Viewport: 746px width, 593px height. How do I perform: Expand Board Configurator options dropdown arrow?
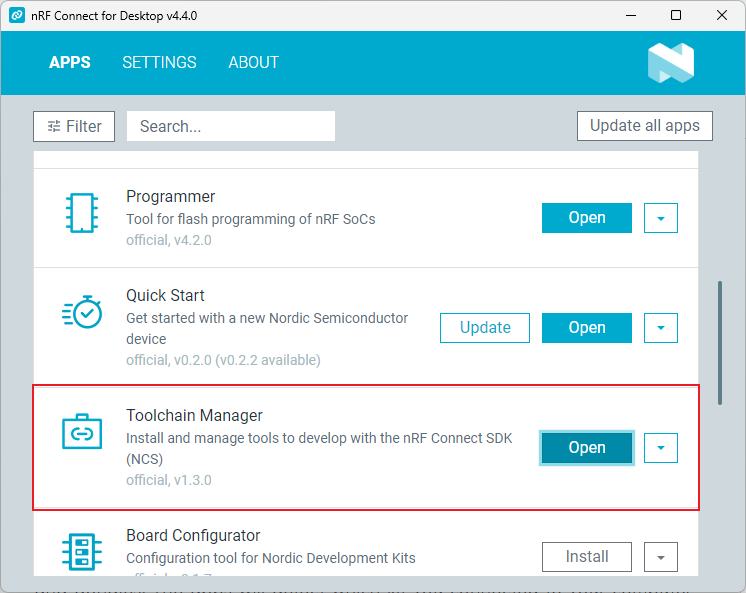point(661,556)
